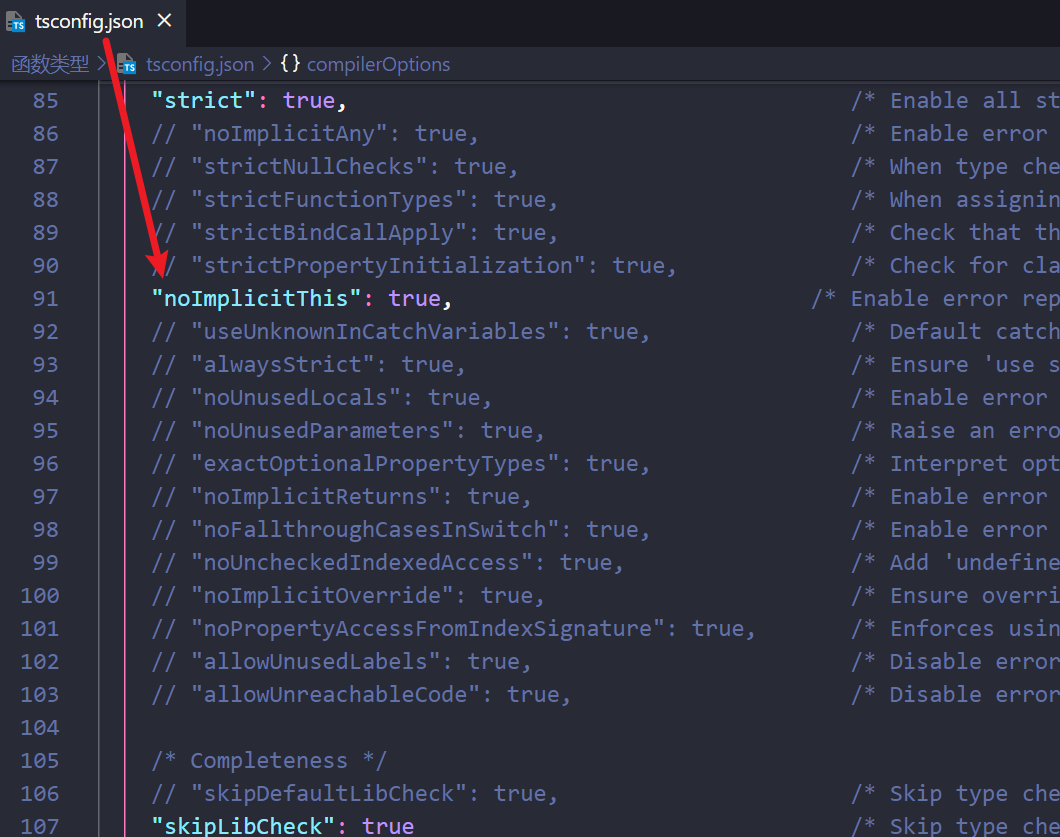Click the "strictBindCallApply" commented line
The width and height of the screenshot is (1060, 837).
[354, 233]
